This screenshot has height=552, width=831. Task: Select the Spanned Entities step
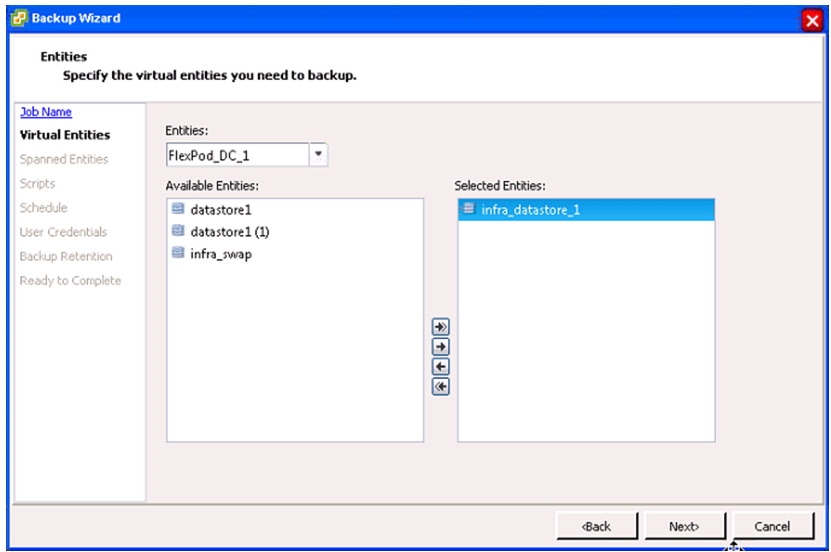click(x=64, y=159)
